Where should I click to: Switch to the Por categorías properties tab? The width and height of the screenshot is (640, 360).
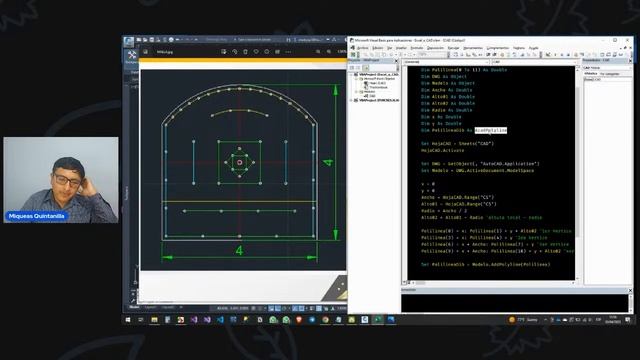pyautogui.click(x=610, y=74)
